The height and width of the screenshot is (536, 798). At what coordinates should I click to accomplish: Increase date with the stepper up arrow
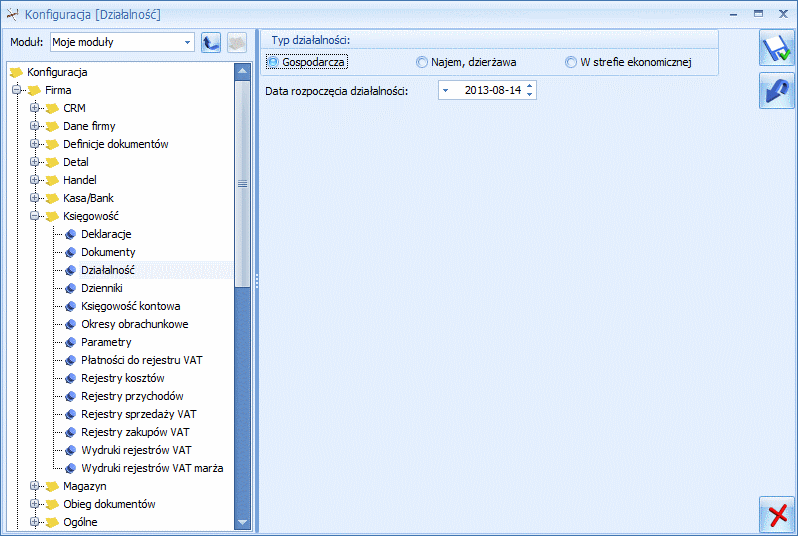(x=530, y=86)
